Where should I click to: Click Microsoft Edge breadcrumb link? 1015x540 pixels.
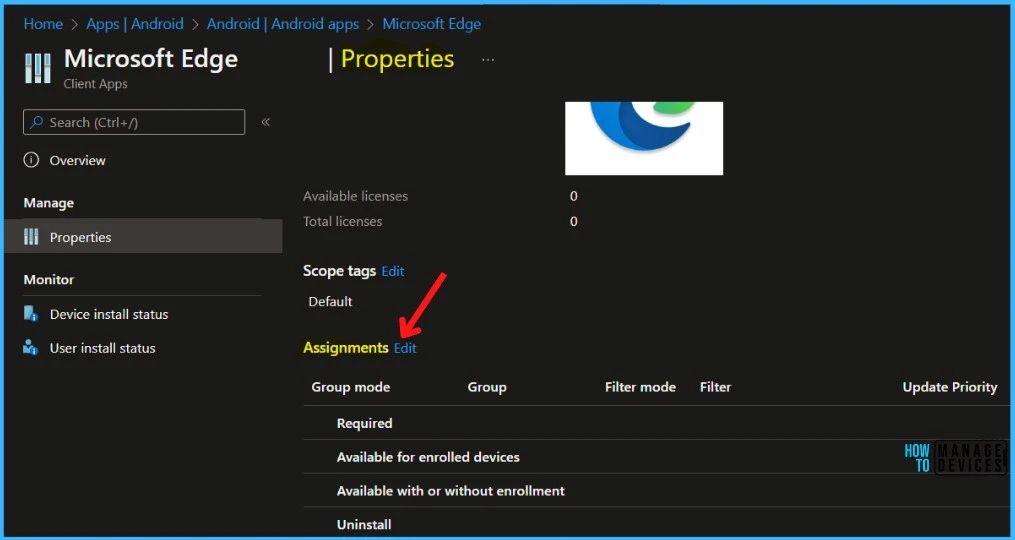(432, 25)
